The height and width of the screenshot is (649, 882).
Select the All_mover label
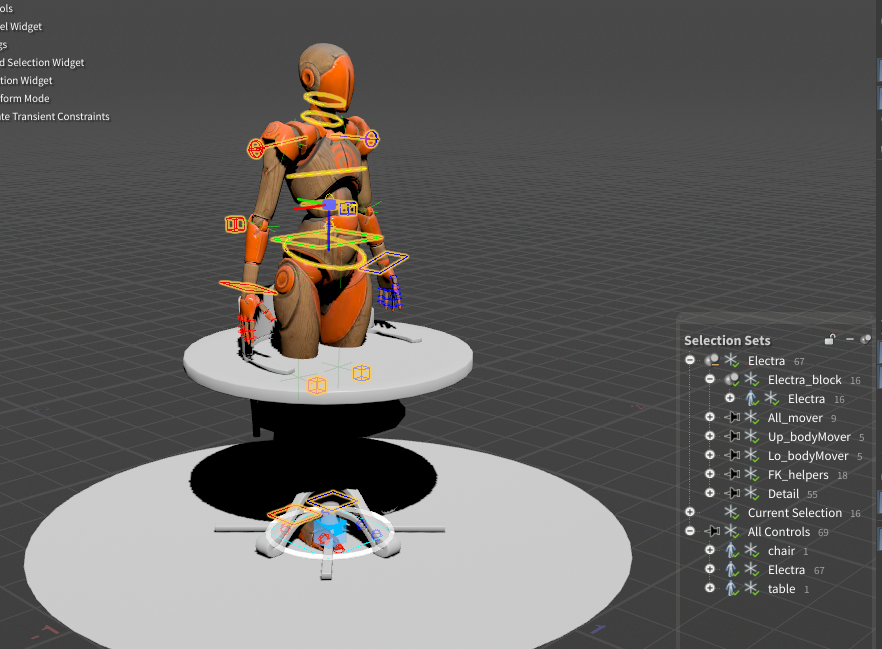pyautogui.click(x=795, y=418)
